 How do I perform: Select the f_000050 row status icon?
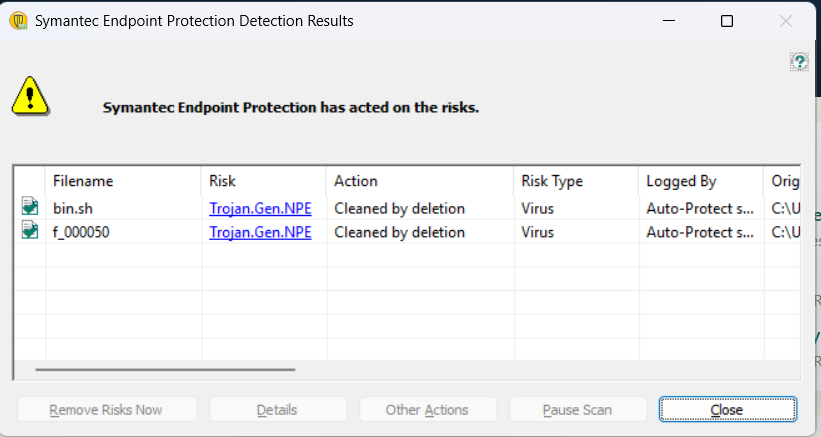30,230
